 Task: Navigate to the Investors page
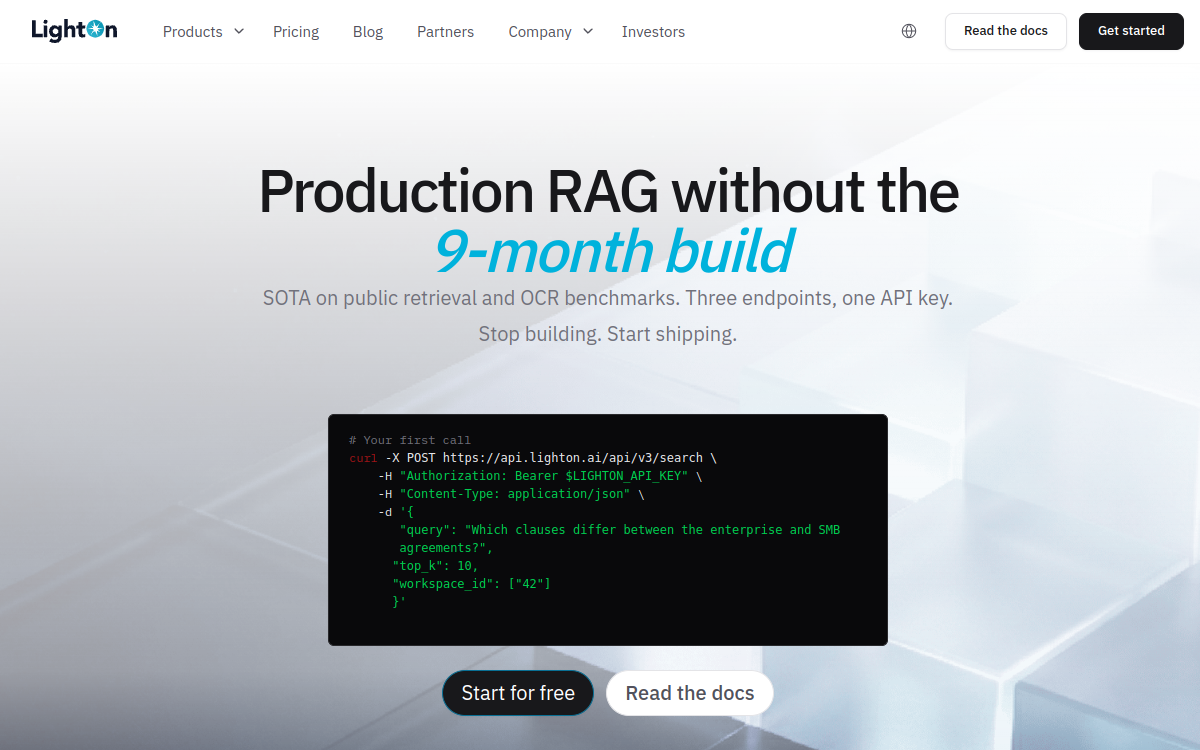(653, 32)
